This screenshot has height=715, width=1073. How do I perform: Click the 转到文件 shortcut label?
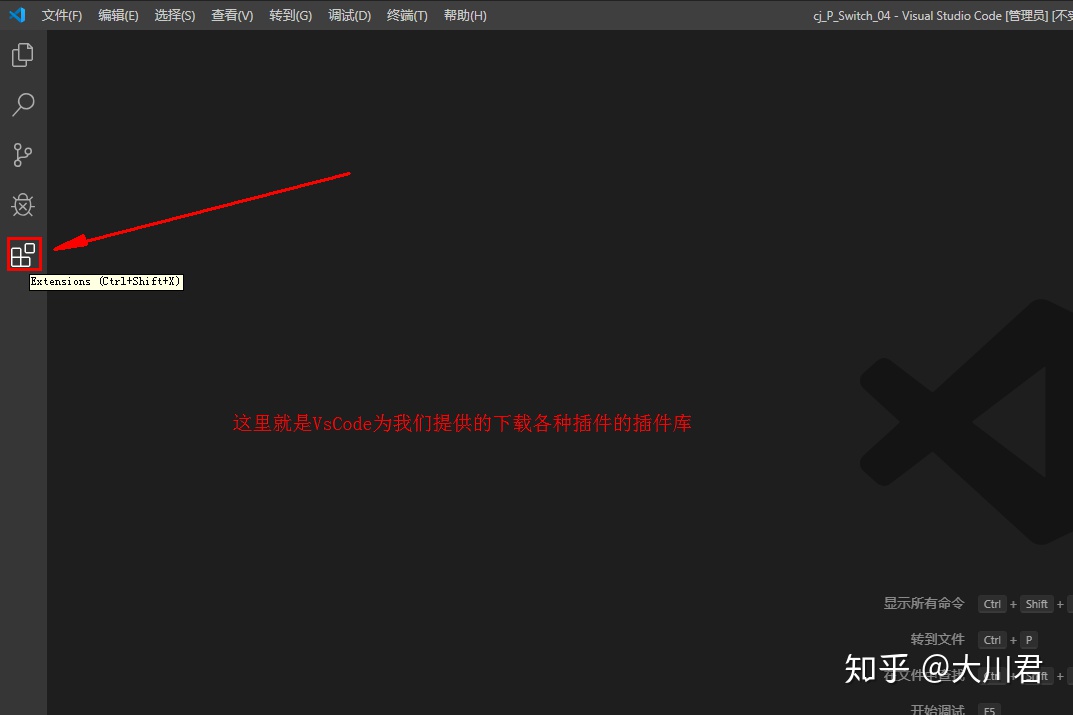pos(938,639)
